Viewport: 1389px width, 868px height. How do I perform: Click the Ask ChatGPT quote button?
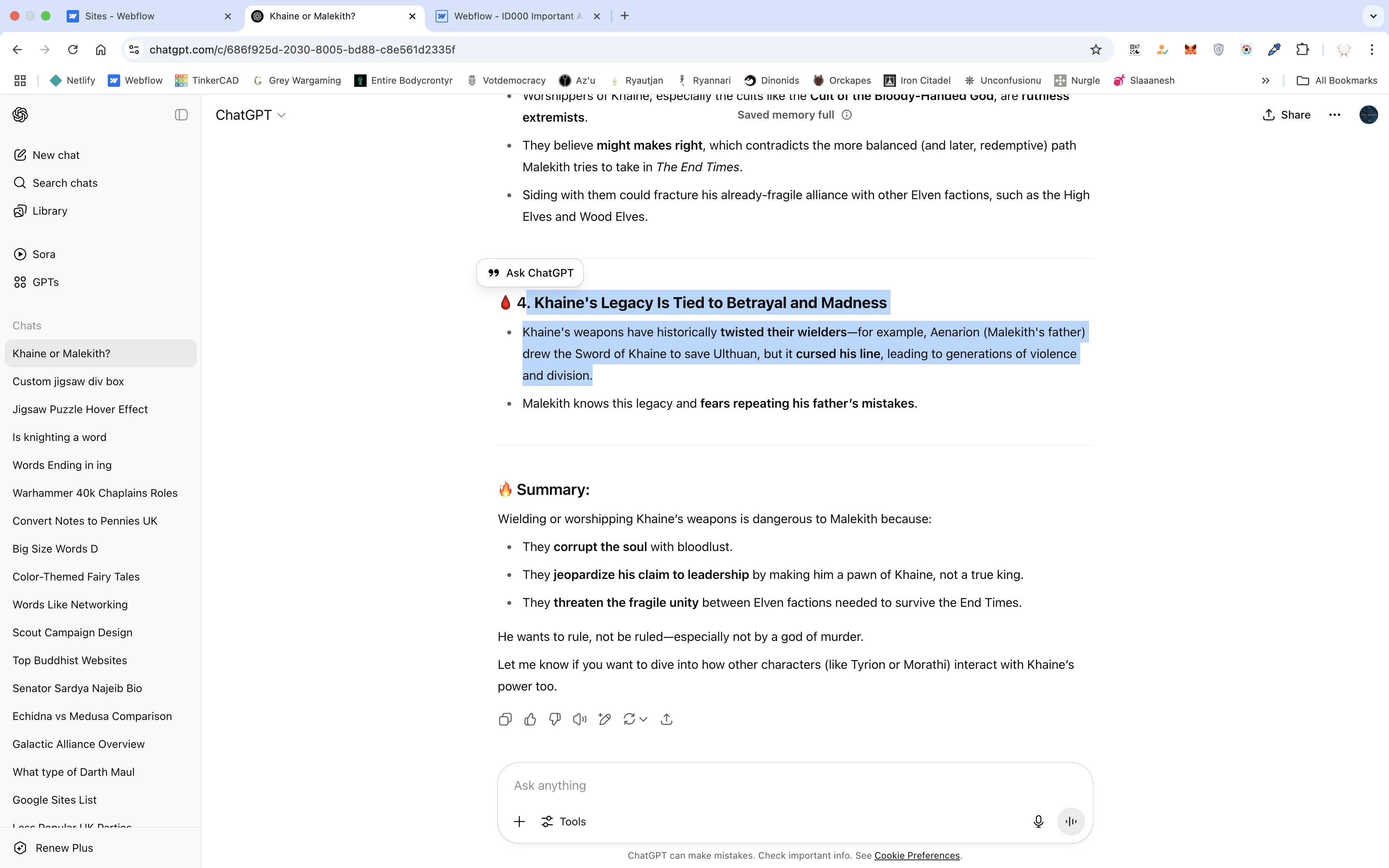[x=530, y=273]
